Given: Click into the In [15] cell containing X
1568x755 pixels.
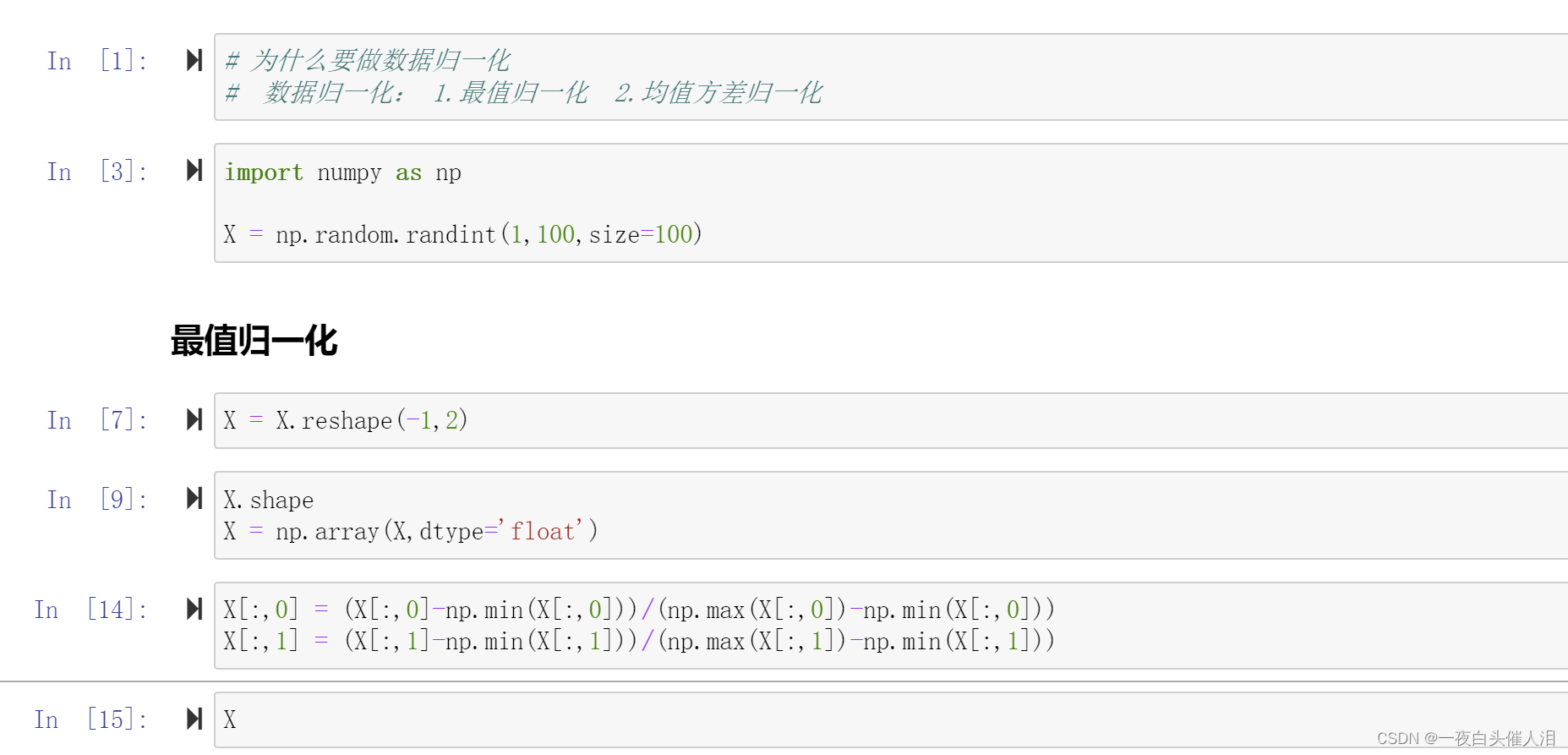Looking at the screenshot, I should point(891,719).
